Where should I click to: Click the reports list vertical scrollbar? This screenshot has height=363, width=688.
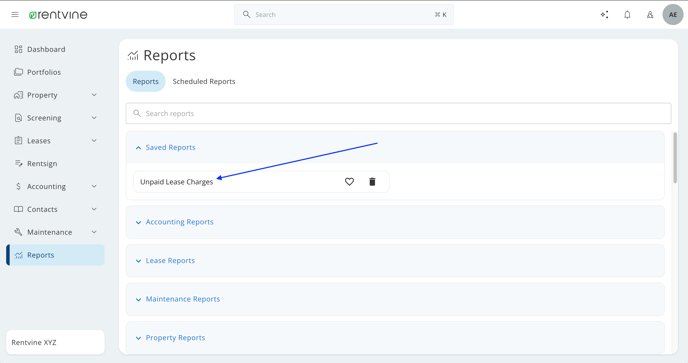click(675, 158)
